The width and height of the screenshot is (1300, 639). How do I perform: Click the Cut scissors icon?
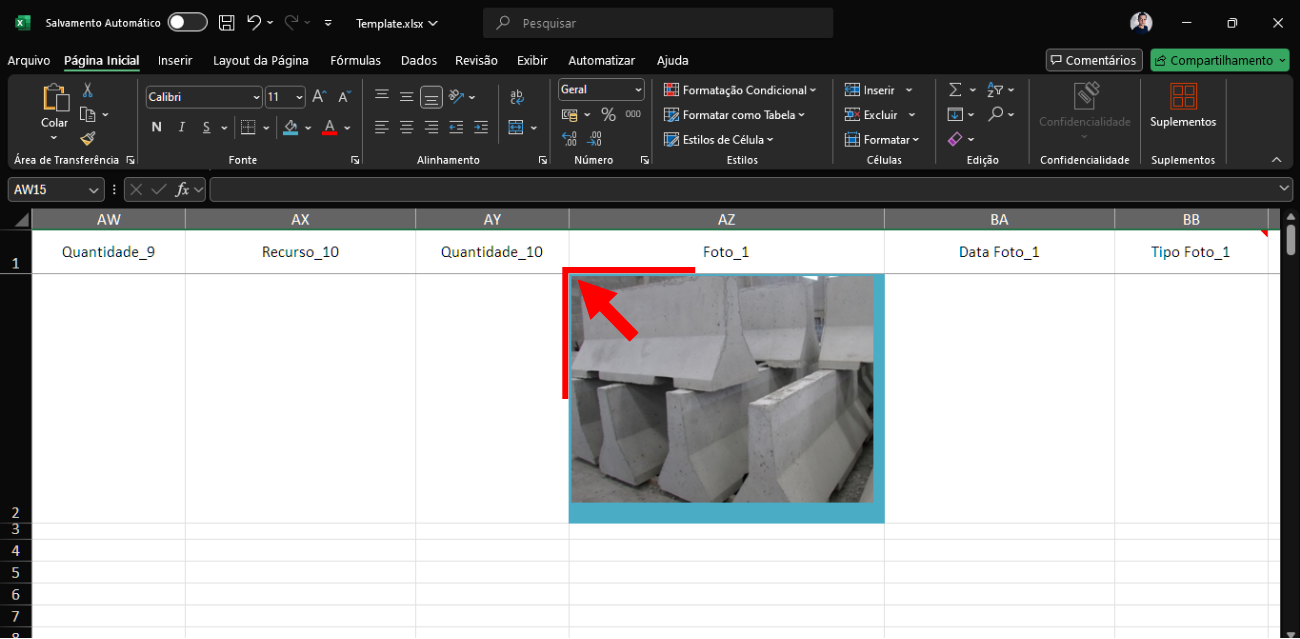pos(88,91)
